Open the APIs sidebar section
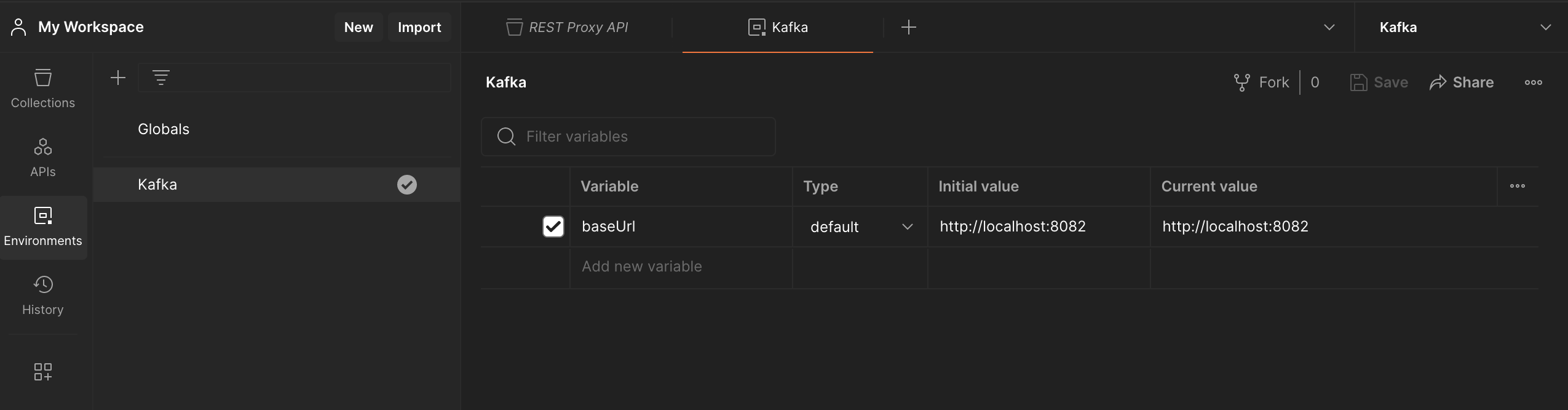 (43, 158)
